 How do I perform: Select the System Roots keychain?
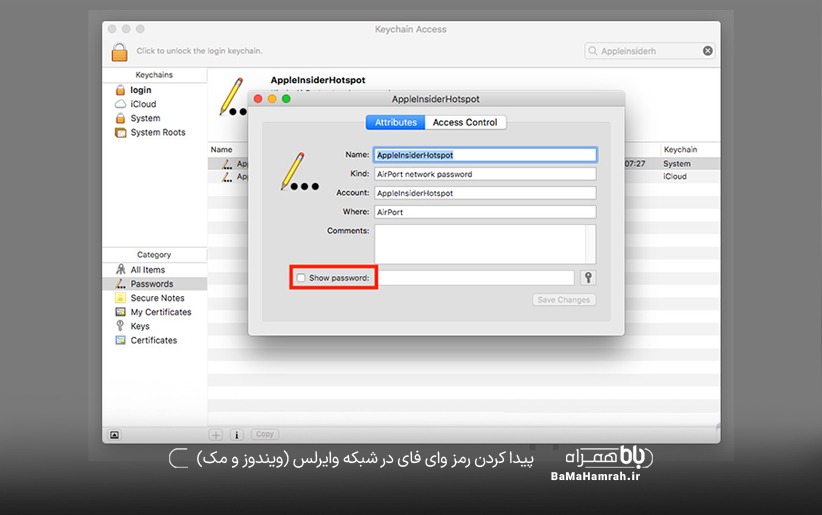(157, 132)
